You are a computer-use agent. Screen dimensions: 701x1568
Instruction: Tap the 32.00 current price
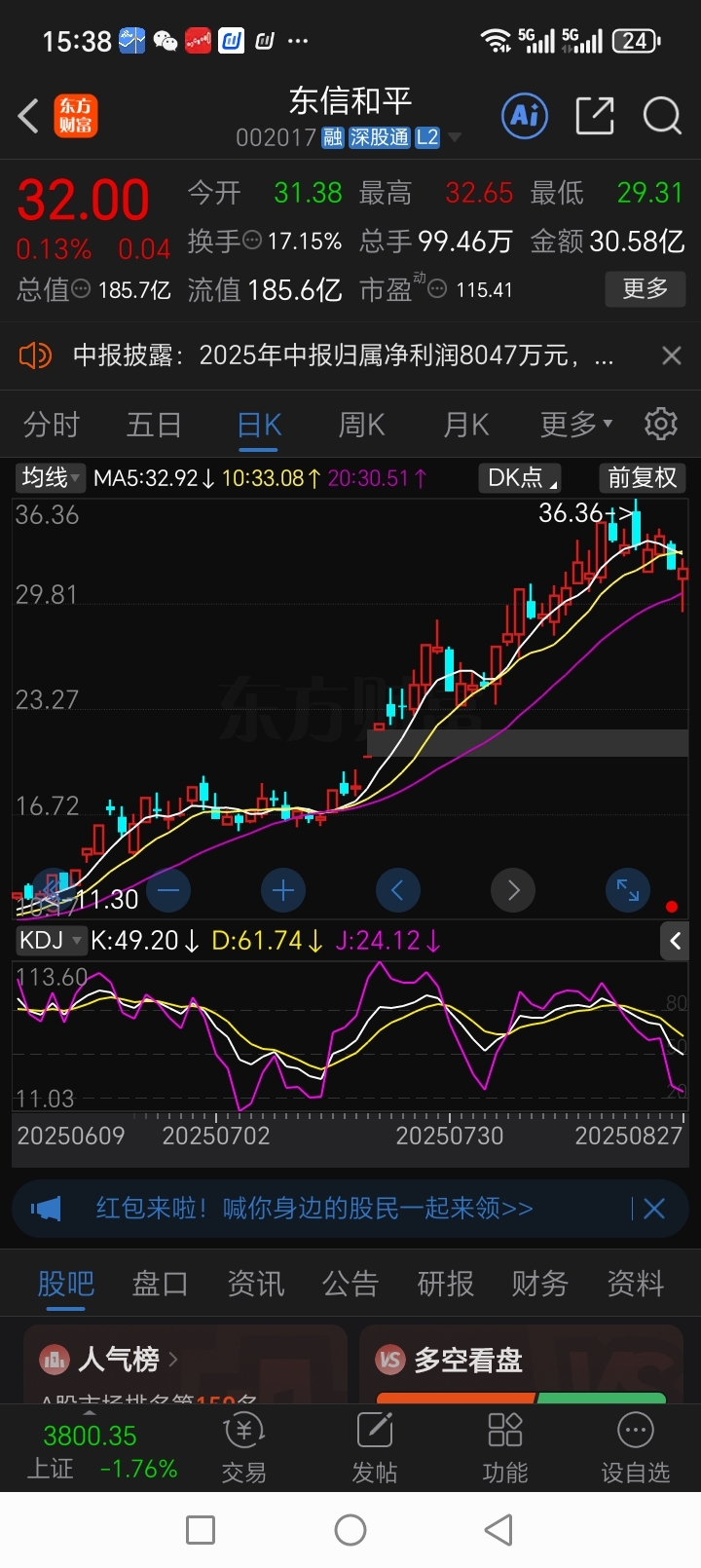83,200
